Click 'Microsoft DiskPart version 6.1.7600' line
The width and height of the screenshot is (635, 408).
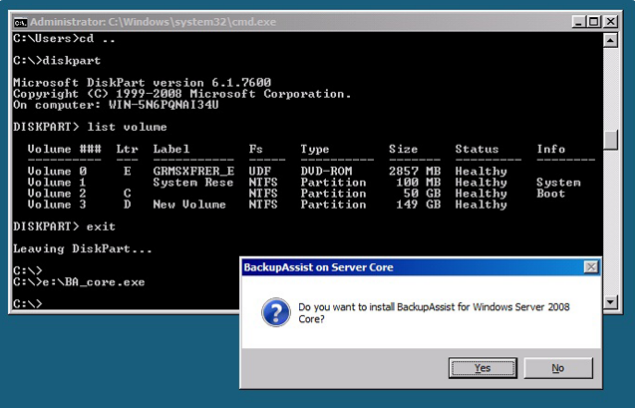coord(142,83)
